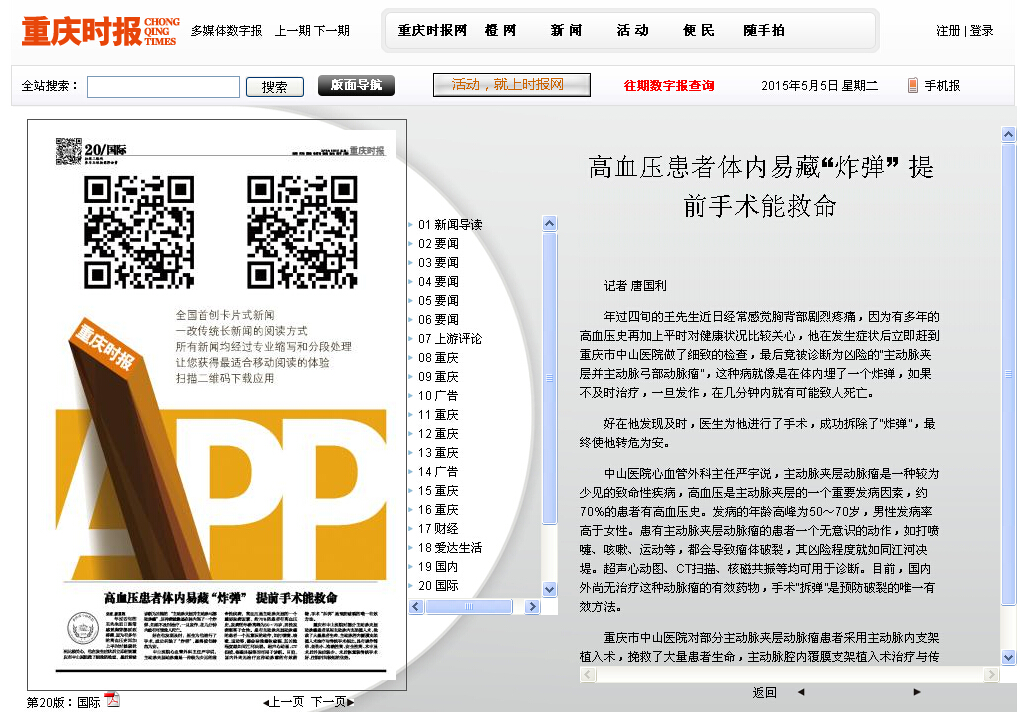Select page 03 要闻
Image resolution: width=1020 pixels, height=712 pixels.
coord(438,262)
